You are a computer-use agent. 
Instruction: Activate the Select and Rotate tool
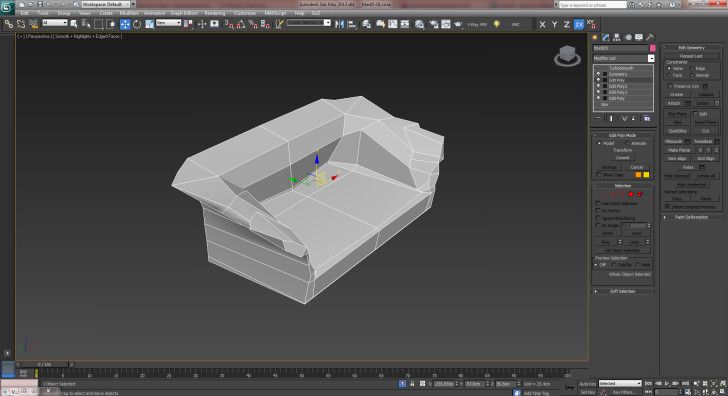(x=137, y=24)
